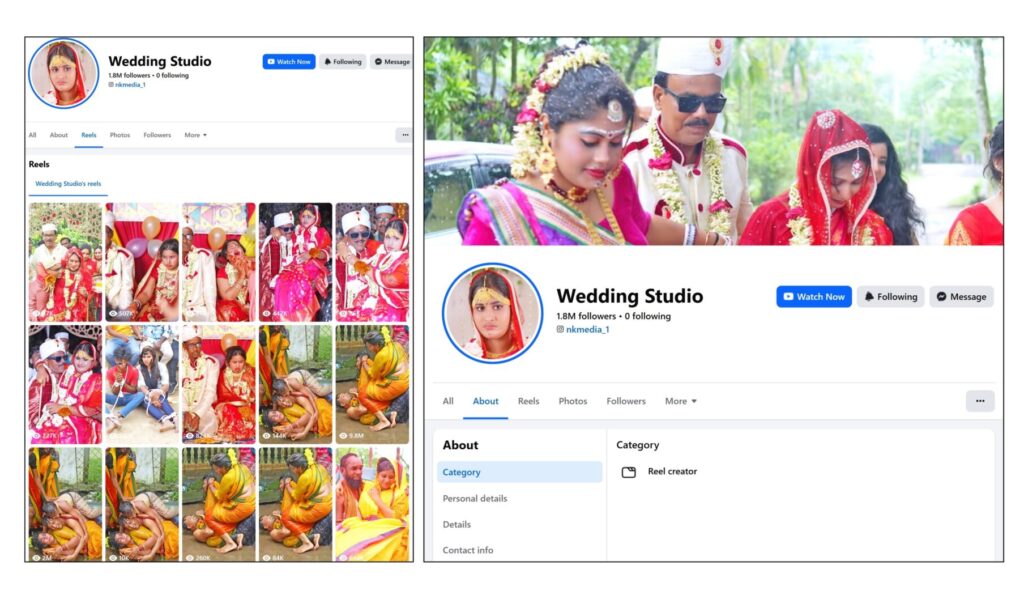The width and height of the screenshot is (1024, 612).
Task: Play the reel with 144K views
Action: tap(295, 385)
